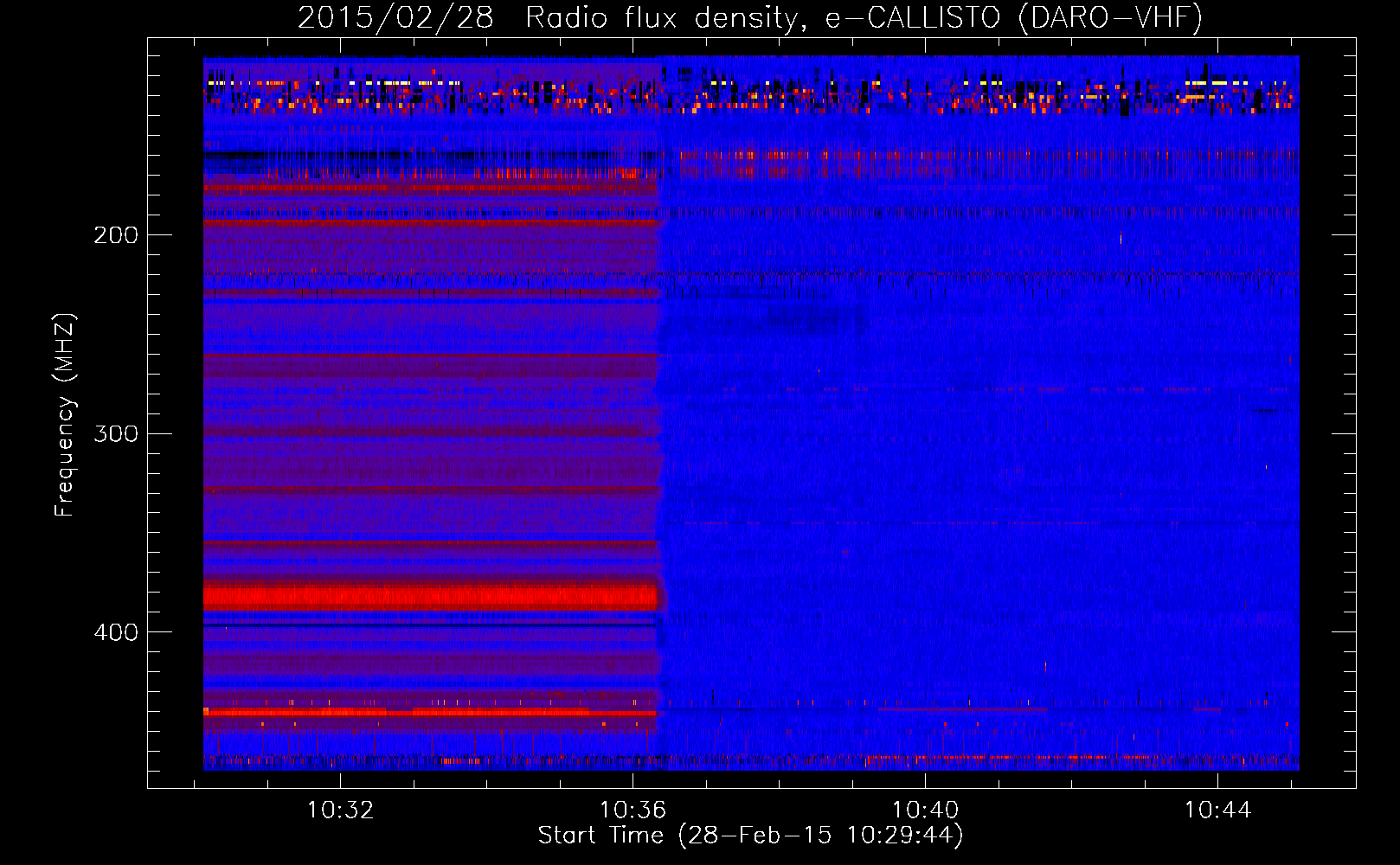This screenshot has height=865, width=1400.
Task: Click the bright red emission band just above 400 MHz
Action: pyautogui.click(x=431, y=596)
